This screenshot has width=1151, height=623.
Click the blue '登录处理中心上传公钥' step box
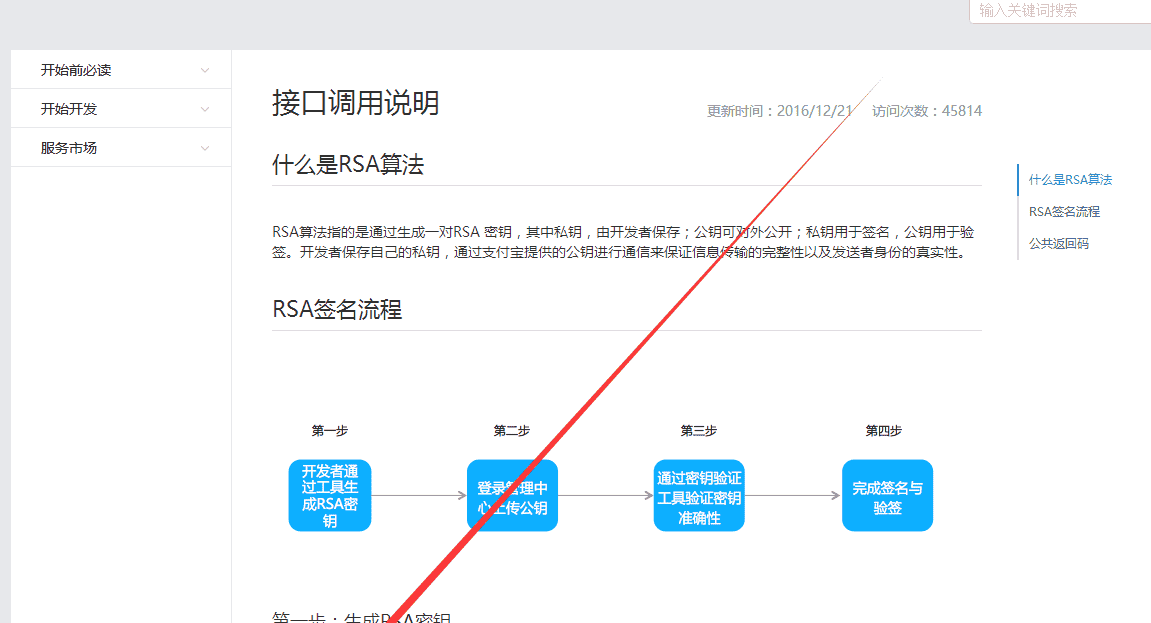(512, 495)
